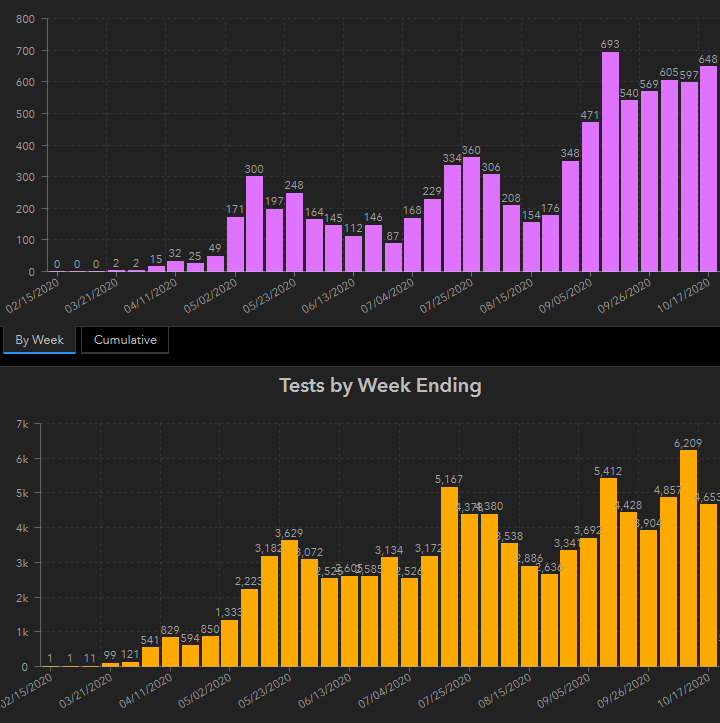Screen dimensions: 720x723
Task: Click the purple bar showing 360
Action: (x=471, y=214)
